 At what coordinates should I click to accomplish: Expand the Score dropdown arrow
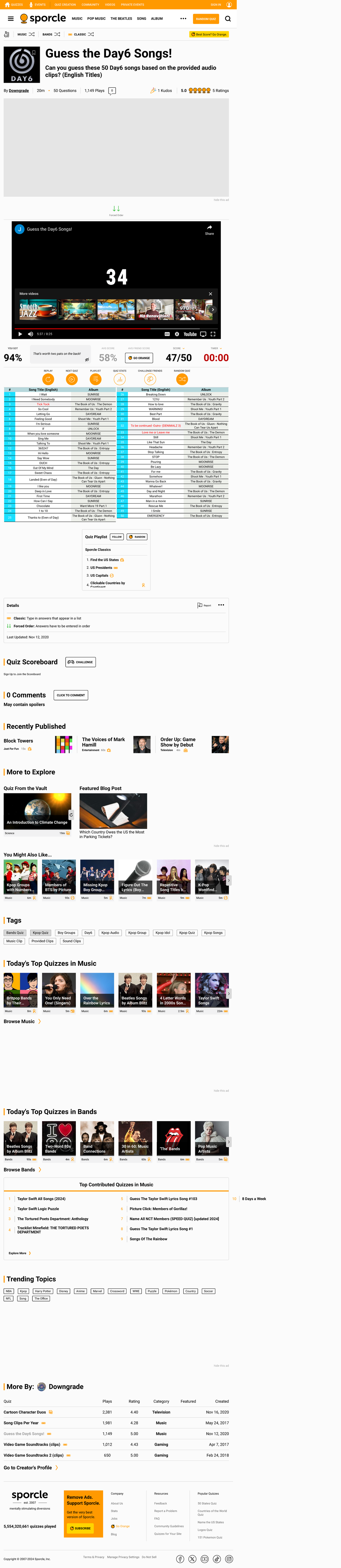click(x=184, y=349)
